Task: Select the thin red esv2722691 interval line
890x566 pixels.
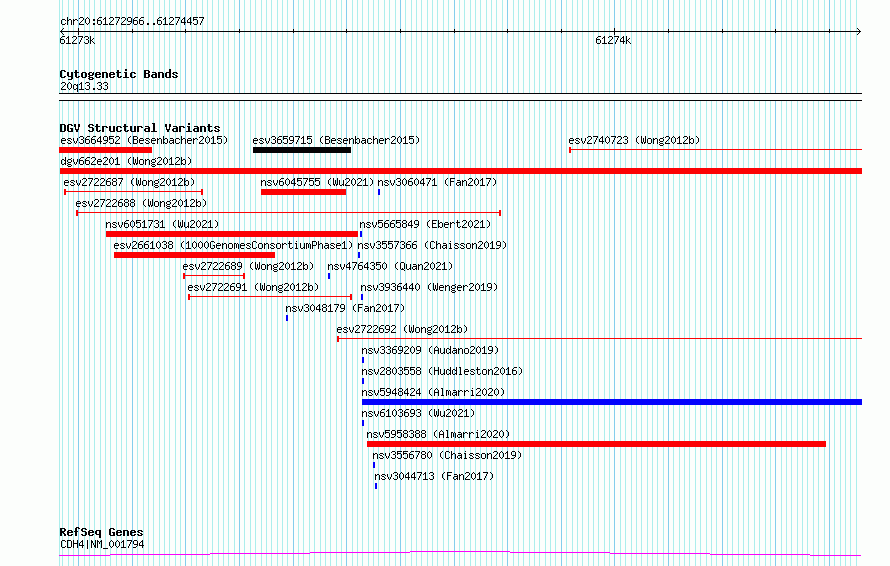Action: click(x=270, y=297)
